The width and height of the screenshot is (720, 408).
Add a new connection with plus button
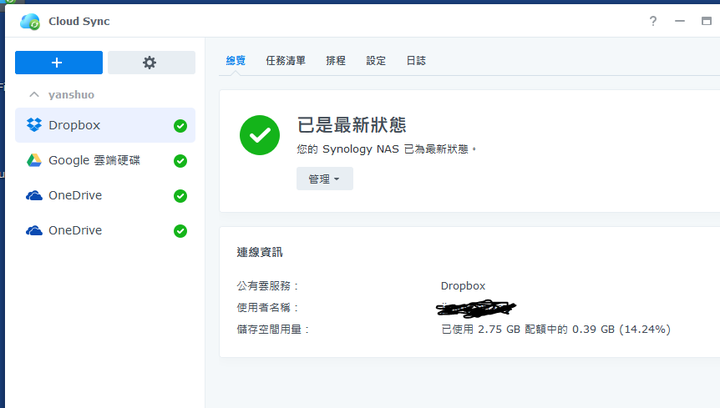[x=59, y=62]
